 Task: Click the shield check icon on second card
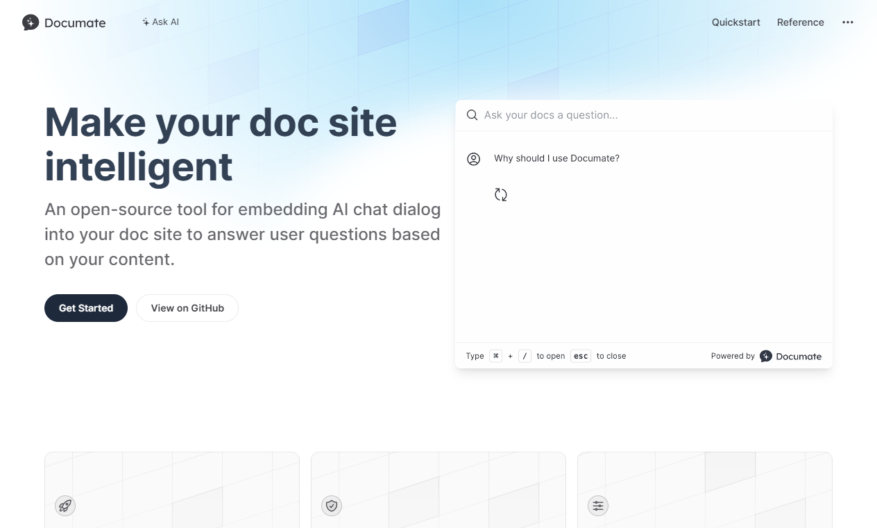click(332, 506)
